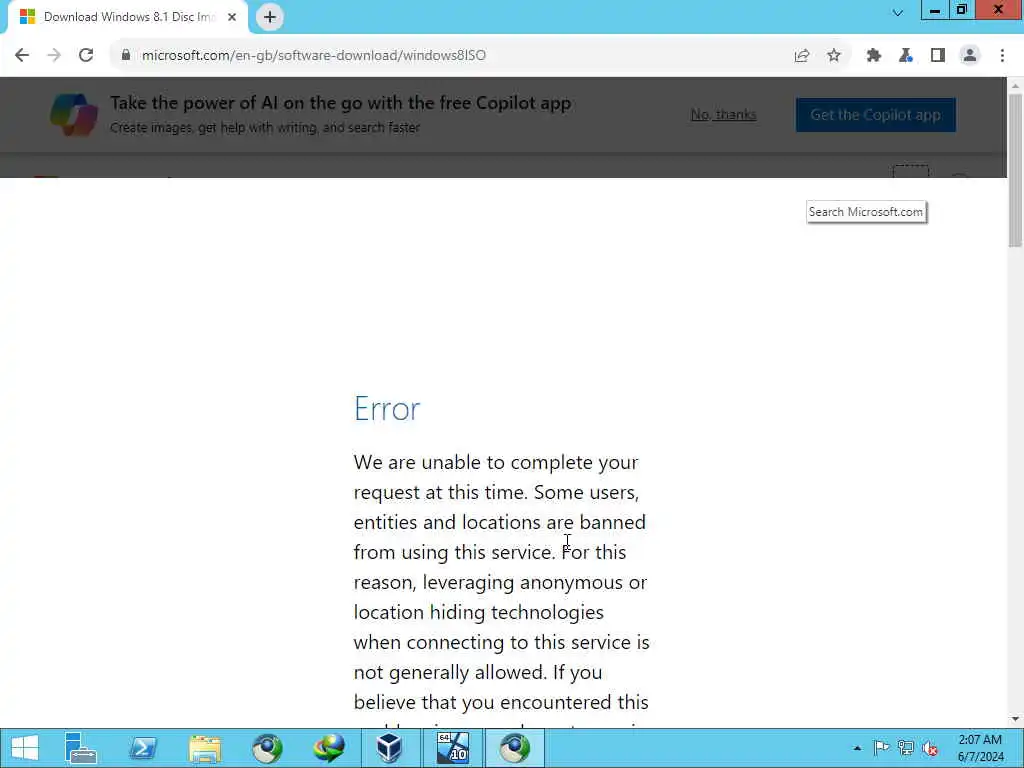Expand the tab search chevron
The height and width of the screenshot is (768, 1024).
click(898, 12)
